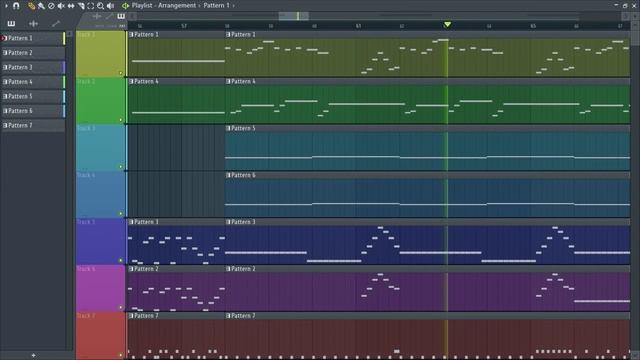Mute Track 1 using its green dot
640x360 pixels.
(x=120, y=73)
